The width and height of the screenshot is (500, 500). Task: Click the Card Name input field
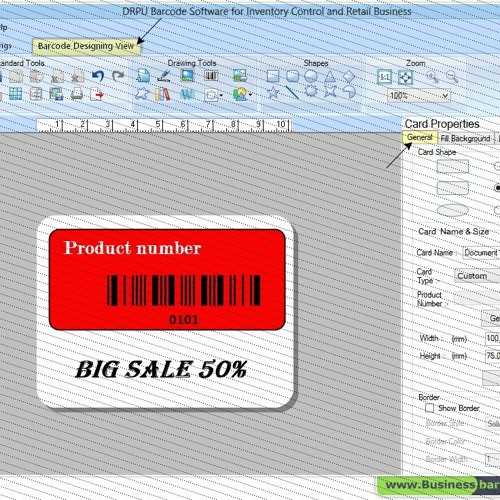pyautogui.click(x=481, y=253)
